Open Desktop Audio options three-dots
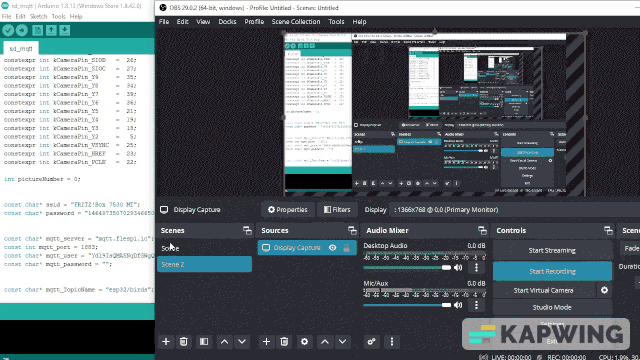 click(x=476, y=267)
